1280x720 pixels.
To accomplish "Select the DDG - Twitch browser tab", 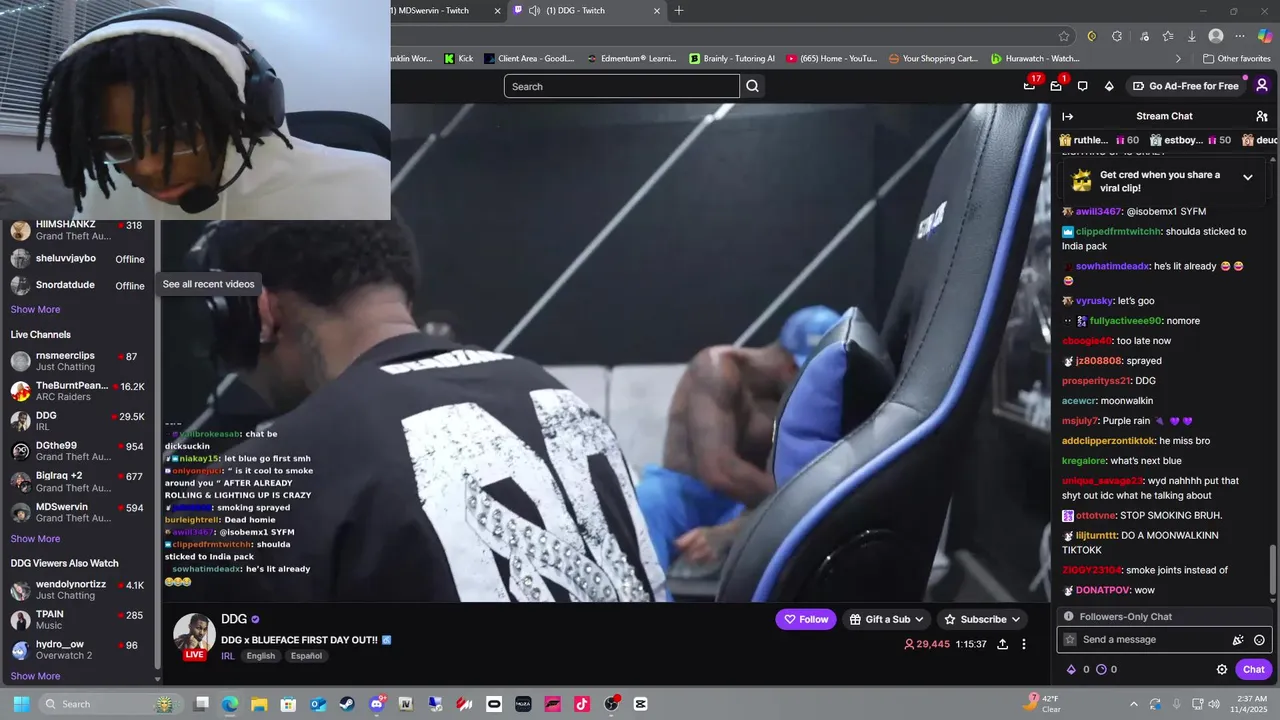I will pos(588,11).
